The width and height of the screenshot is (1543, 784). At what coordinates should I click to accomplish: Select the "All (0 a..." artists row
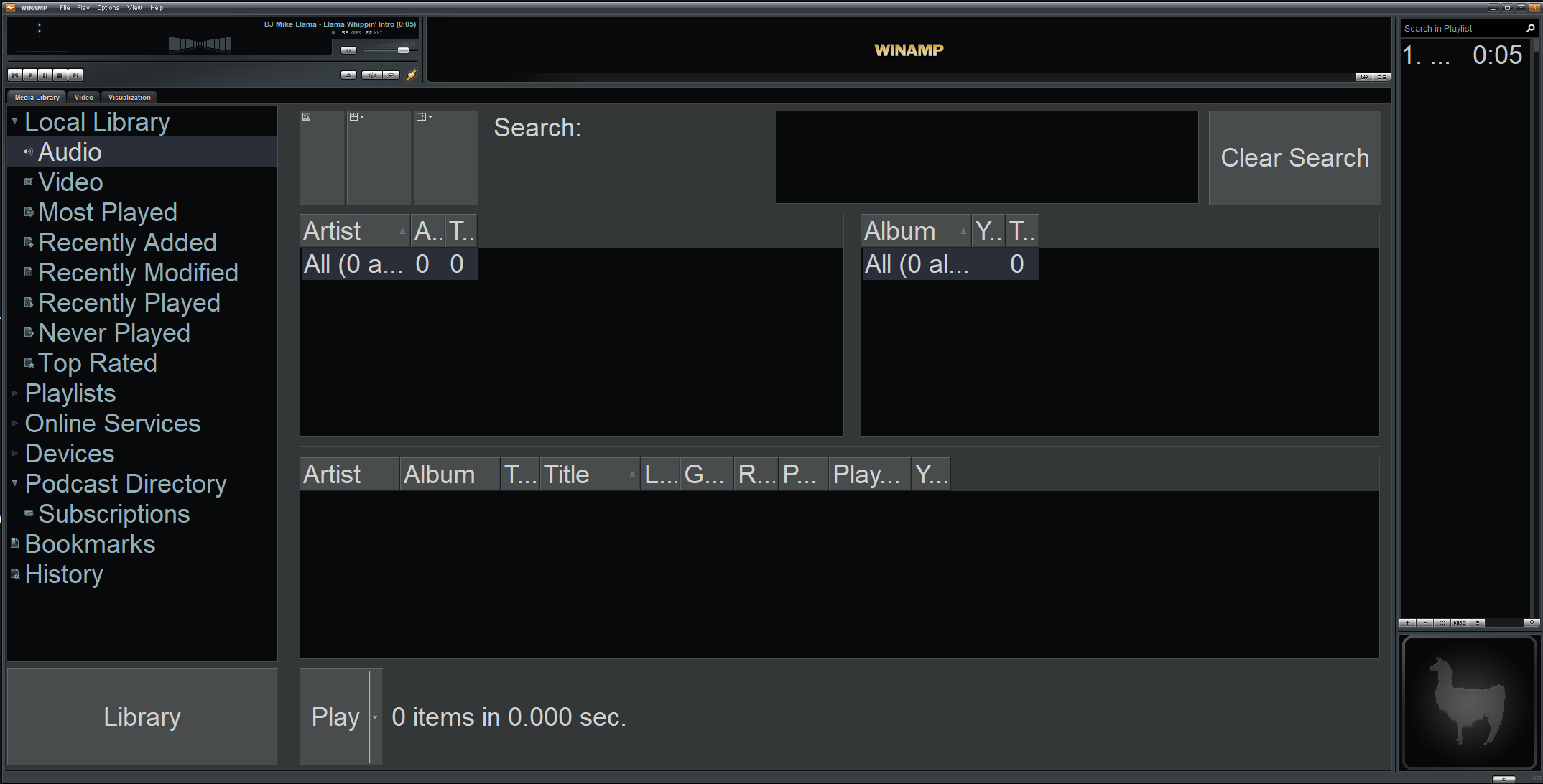coord(389,264)
